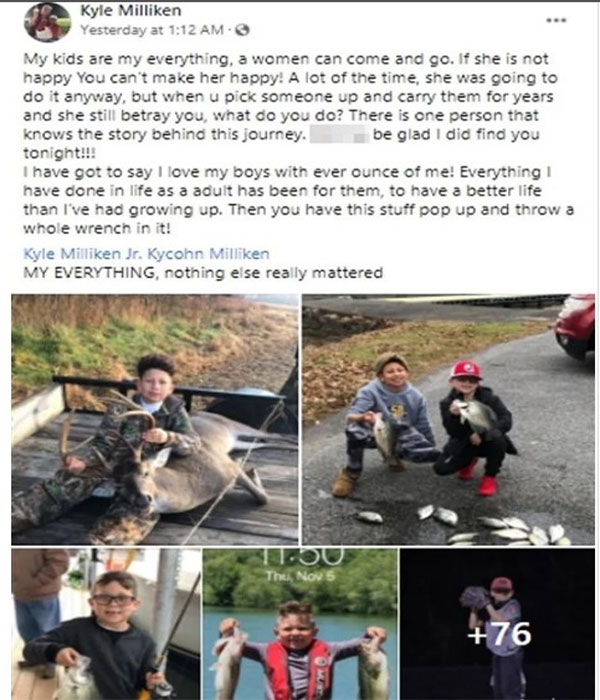View the photo of boy with deer
The height and width of the screenshot is (700, 600).
155,419
